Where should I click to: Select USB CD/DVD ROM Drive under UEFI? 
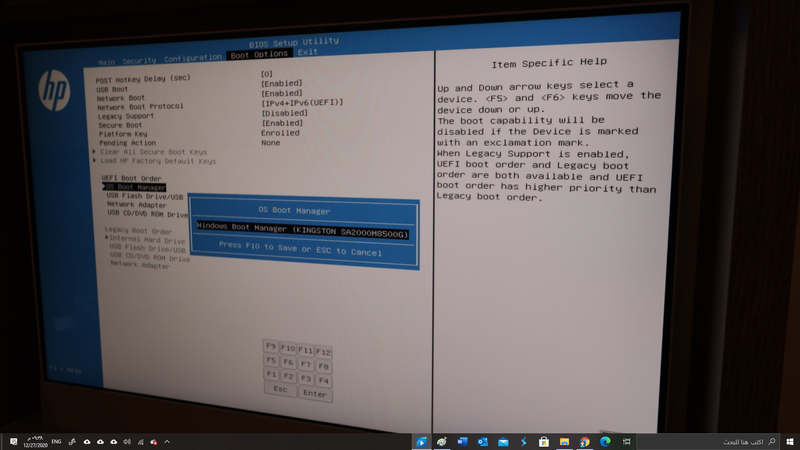coord(147,214)
